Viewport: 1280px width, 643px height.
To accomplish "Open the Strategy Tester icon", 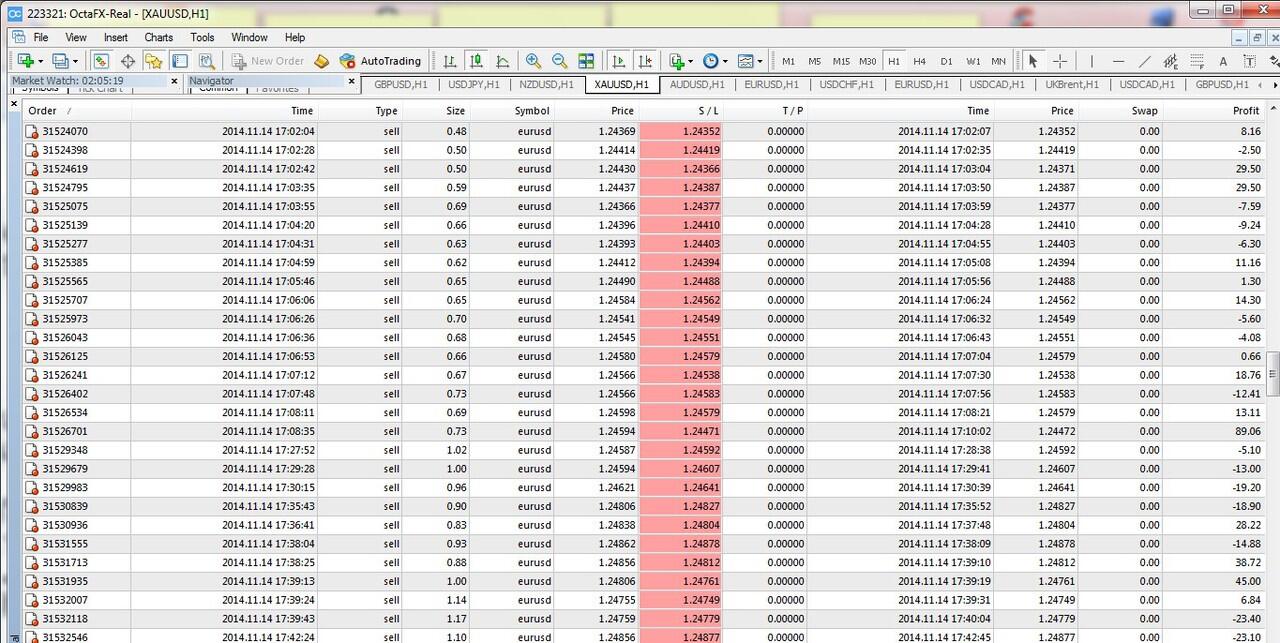I will 205,61.
